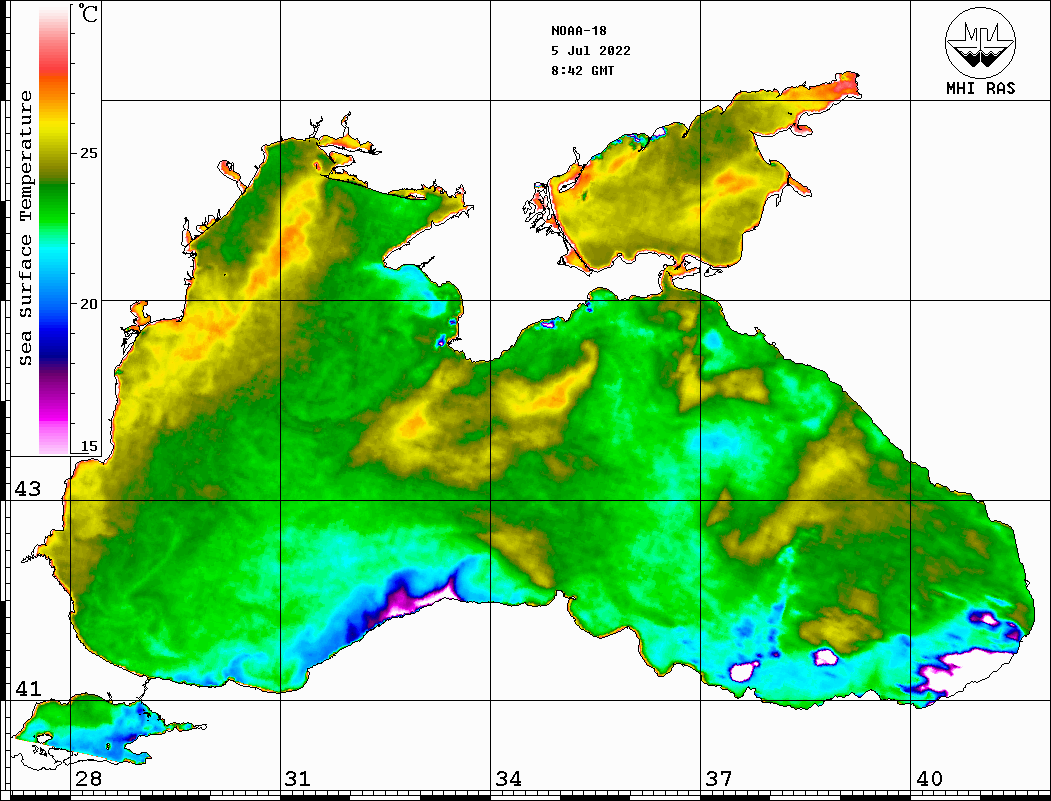Image resolution: width=1051 pixels, height=801 pixels.
Task: Click longitude label '40'
Action: click(x=929, y=779)
